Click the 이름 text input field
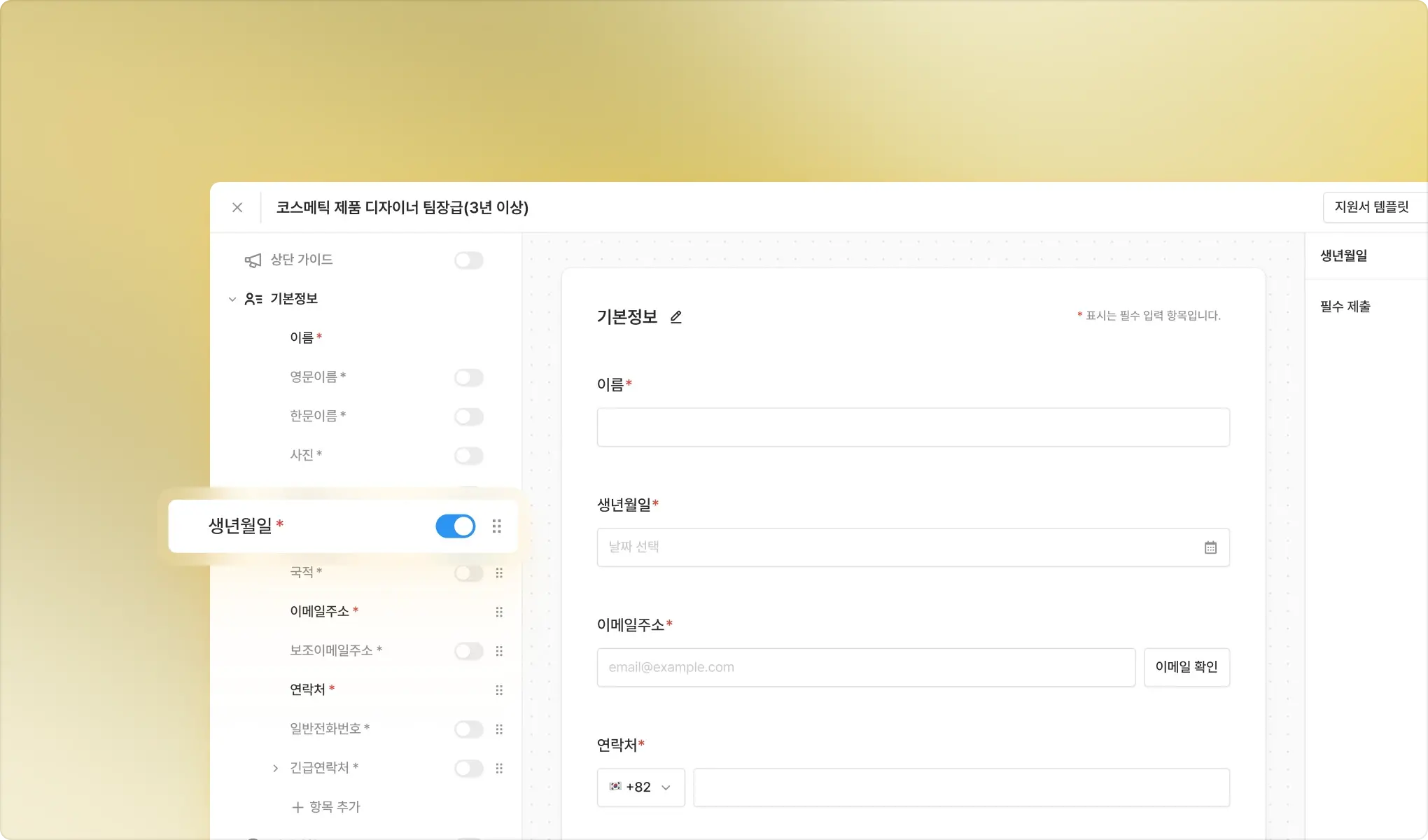The height and width of the screenshot is (840, 1428). coord(913,427)
